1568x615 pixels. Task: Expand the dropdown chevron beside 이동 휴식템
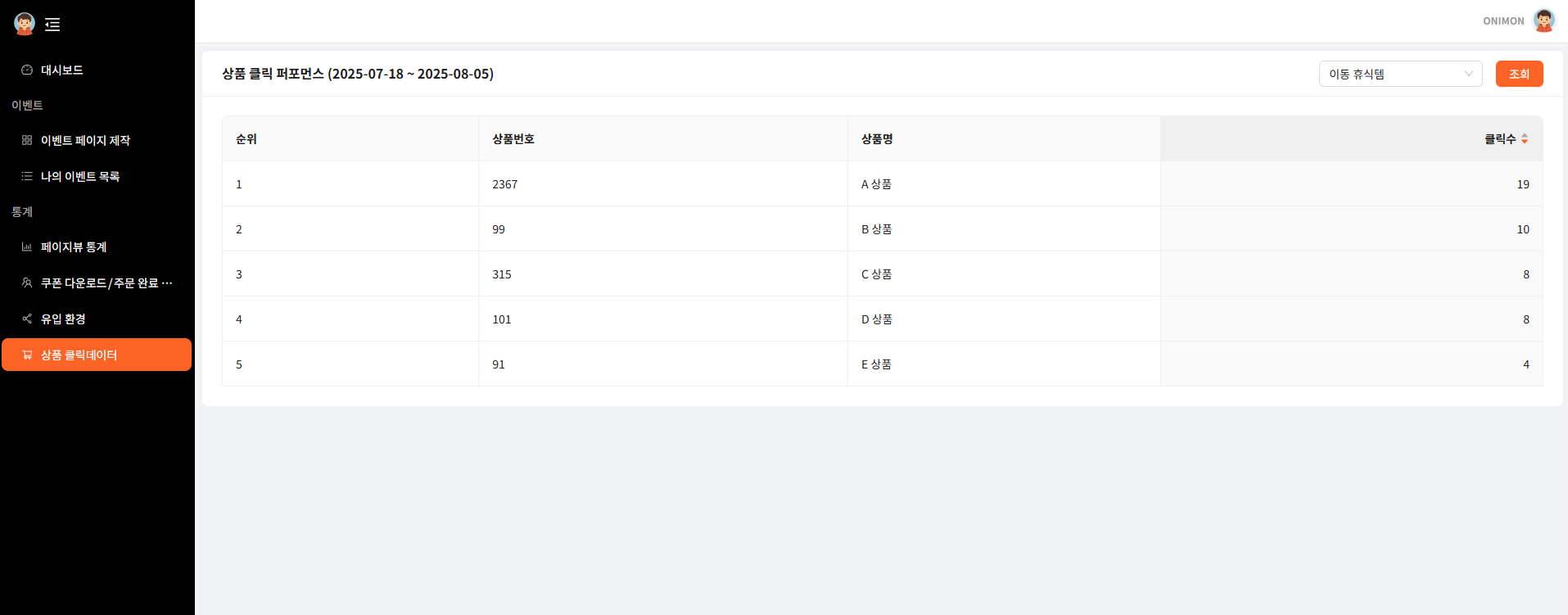(1468, 74)
